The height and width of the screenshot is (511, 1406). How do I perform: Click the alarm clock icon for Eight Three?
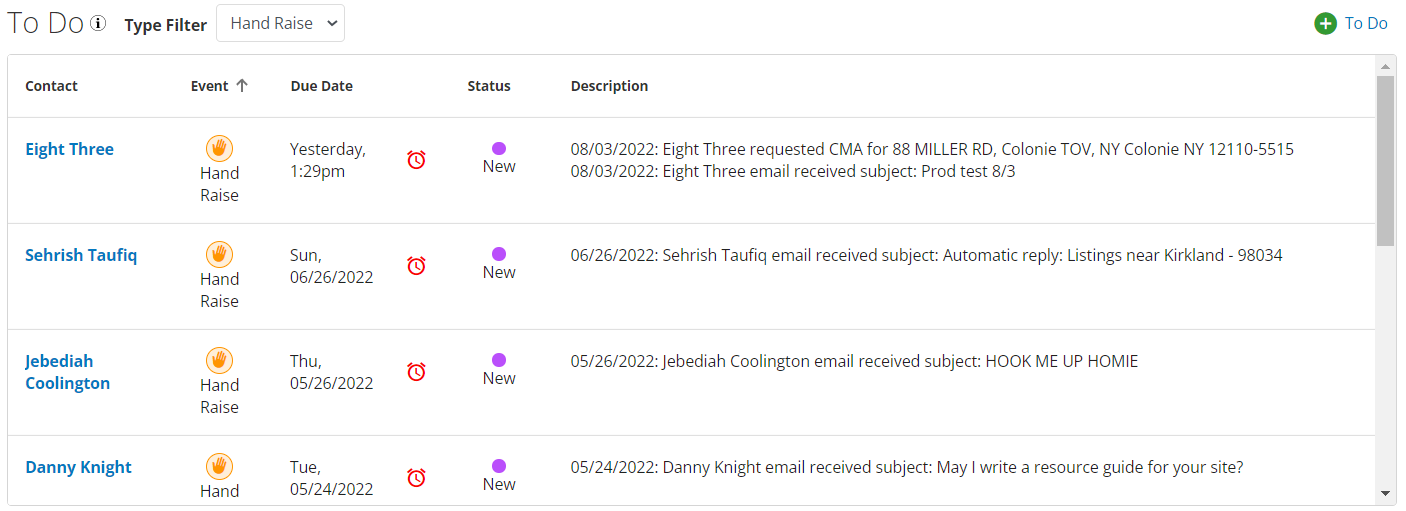click(417, 159)
